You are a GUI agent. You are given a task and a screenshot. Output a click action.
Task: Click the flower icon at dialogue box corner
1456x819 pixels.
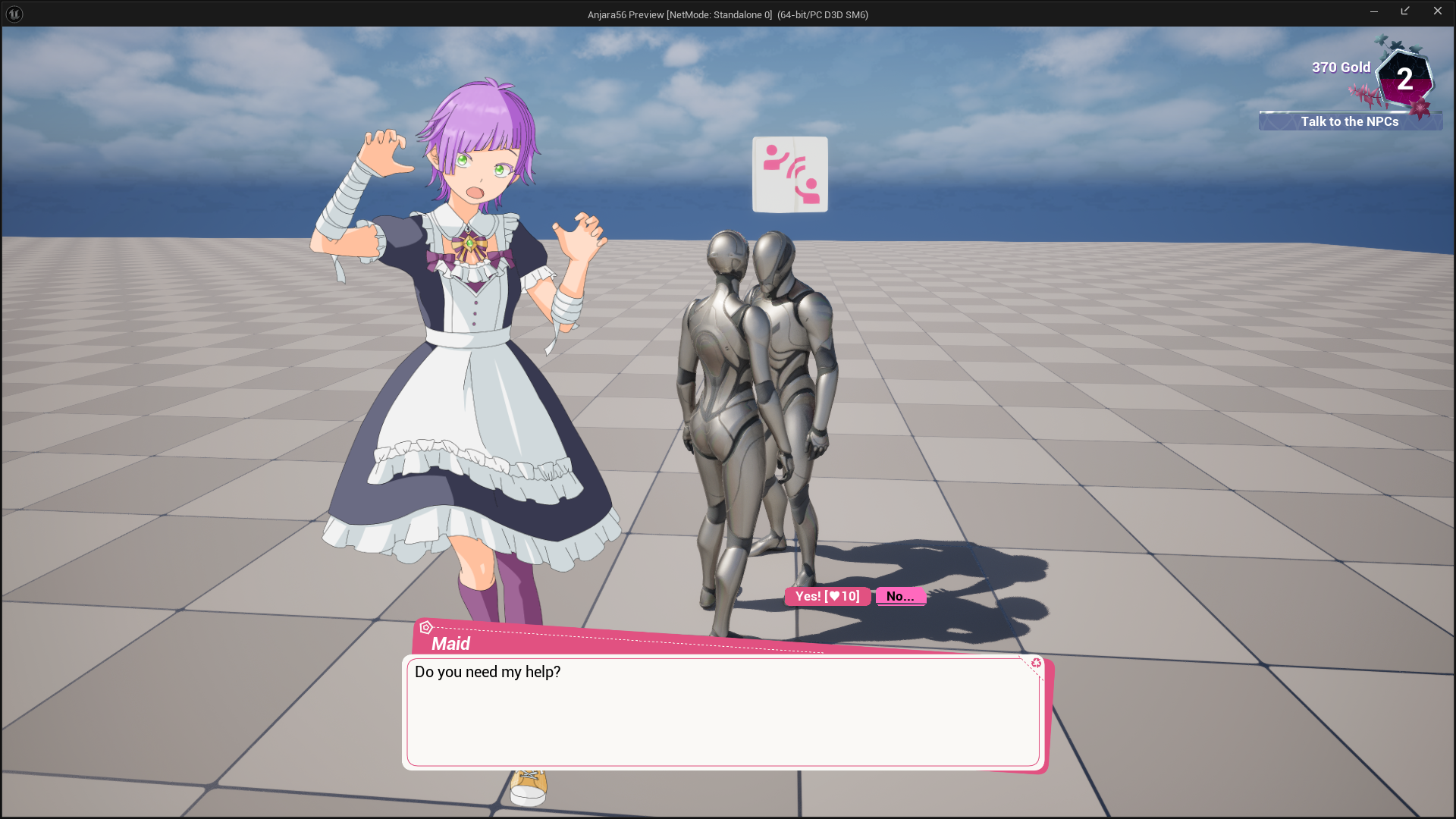click(x=1036, y=664)
